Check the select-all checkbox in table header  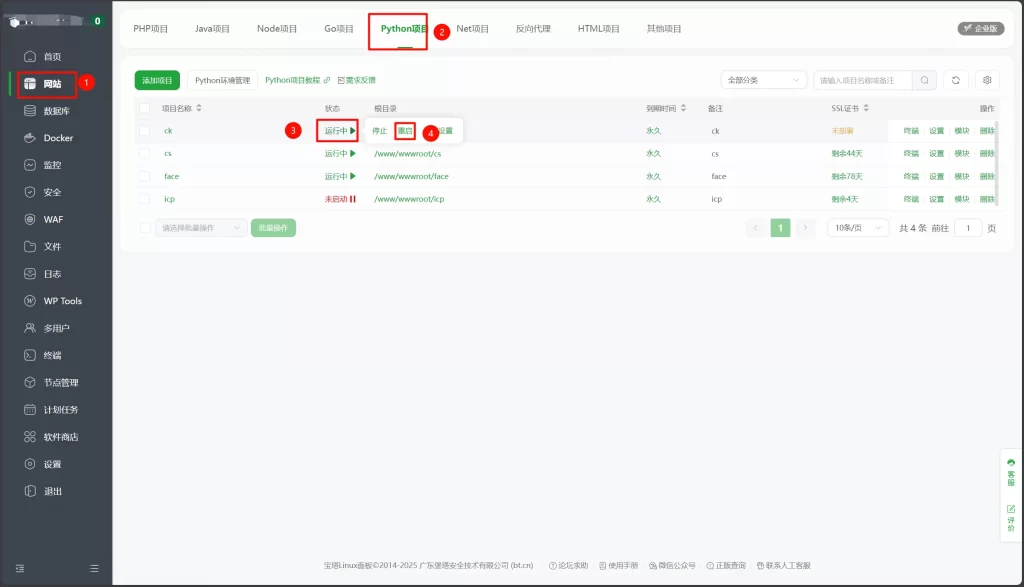point(145,108)
